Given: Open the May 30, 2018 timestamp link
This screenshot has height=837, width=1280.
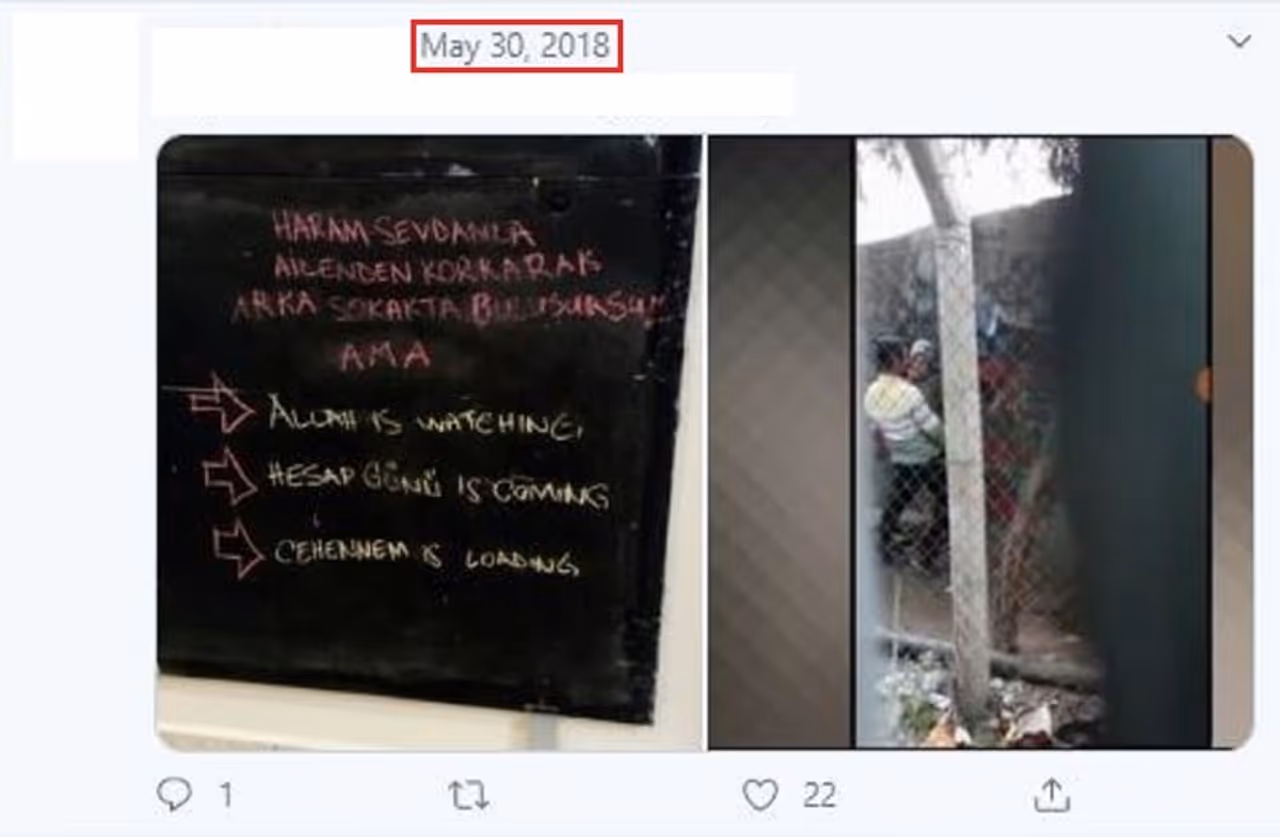Looking at the screenshot, I should (x=516, y=46).
